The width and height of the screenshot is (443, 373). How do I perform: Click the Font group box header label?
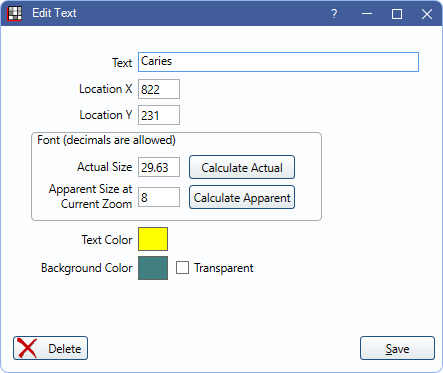(106, 140)
